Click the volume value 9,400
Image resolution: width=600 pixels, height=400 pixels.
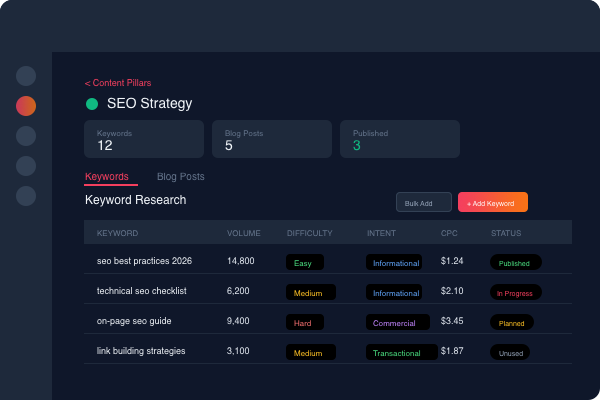(238, 321)
